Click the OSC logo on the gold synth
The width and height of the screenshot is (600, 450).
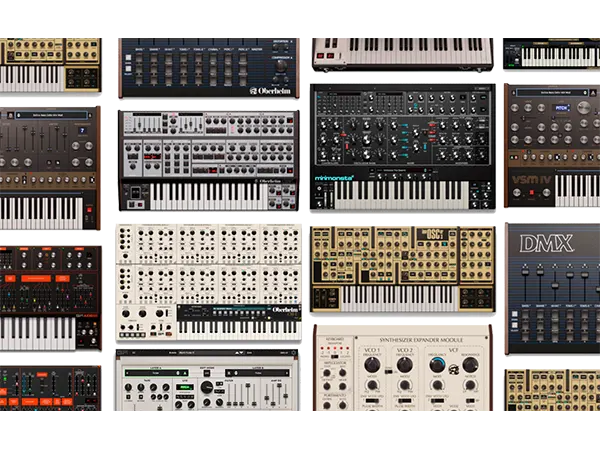click(435, 234)
